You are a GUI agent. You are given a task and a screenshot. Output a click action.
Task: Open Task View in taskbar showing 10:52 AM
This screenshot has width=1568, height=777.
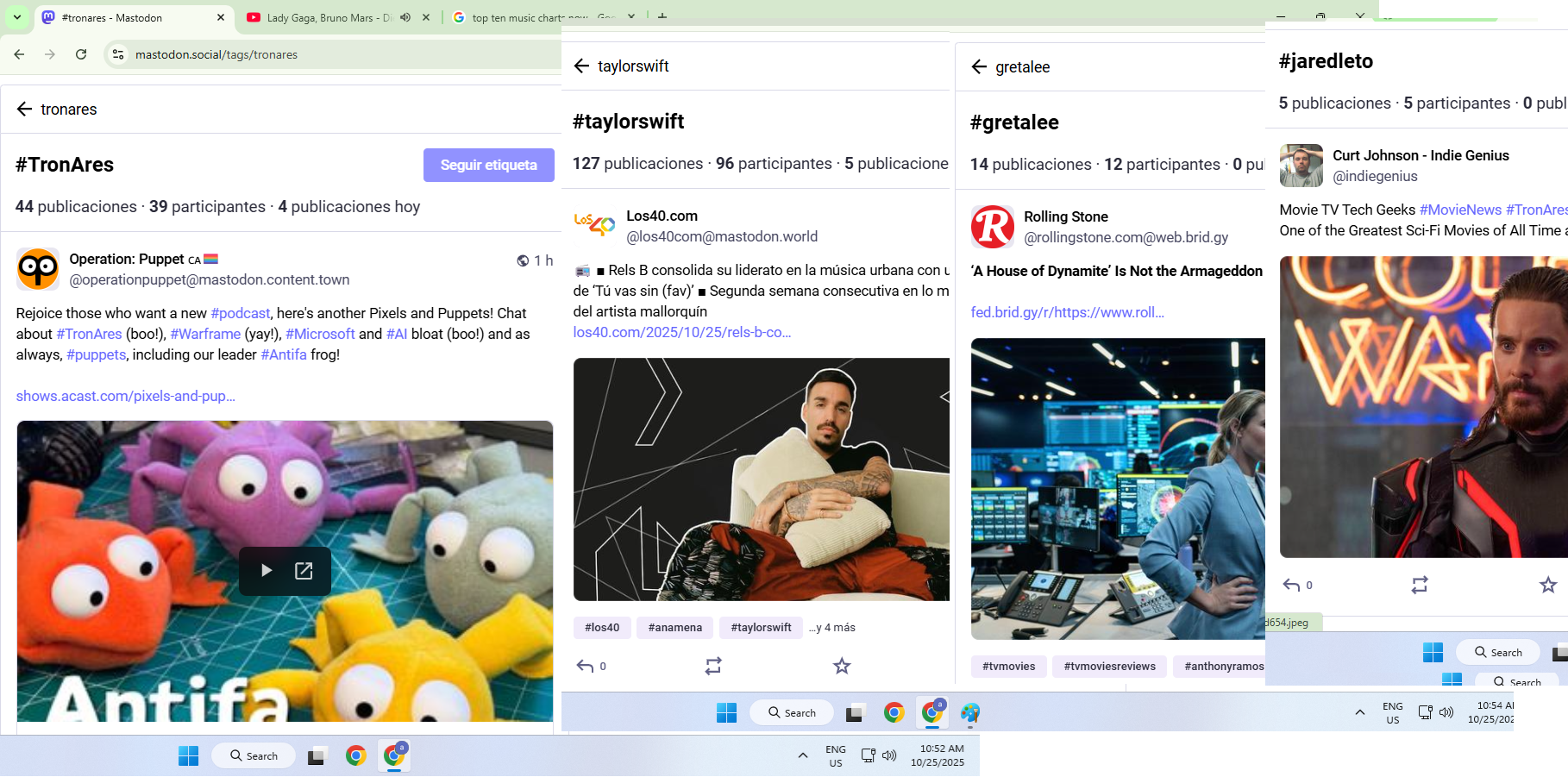(317, 756)
